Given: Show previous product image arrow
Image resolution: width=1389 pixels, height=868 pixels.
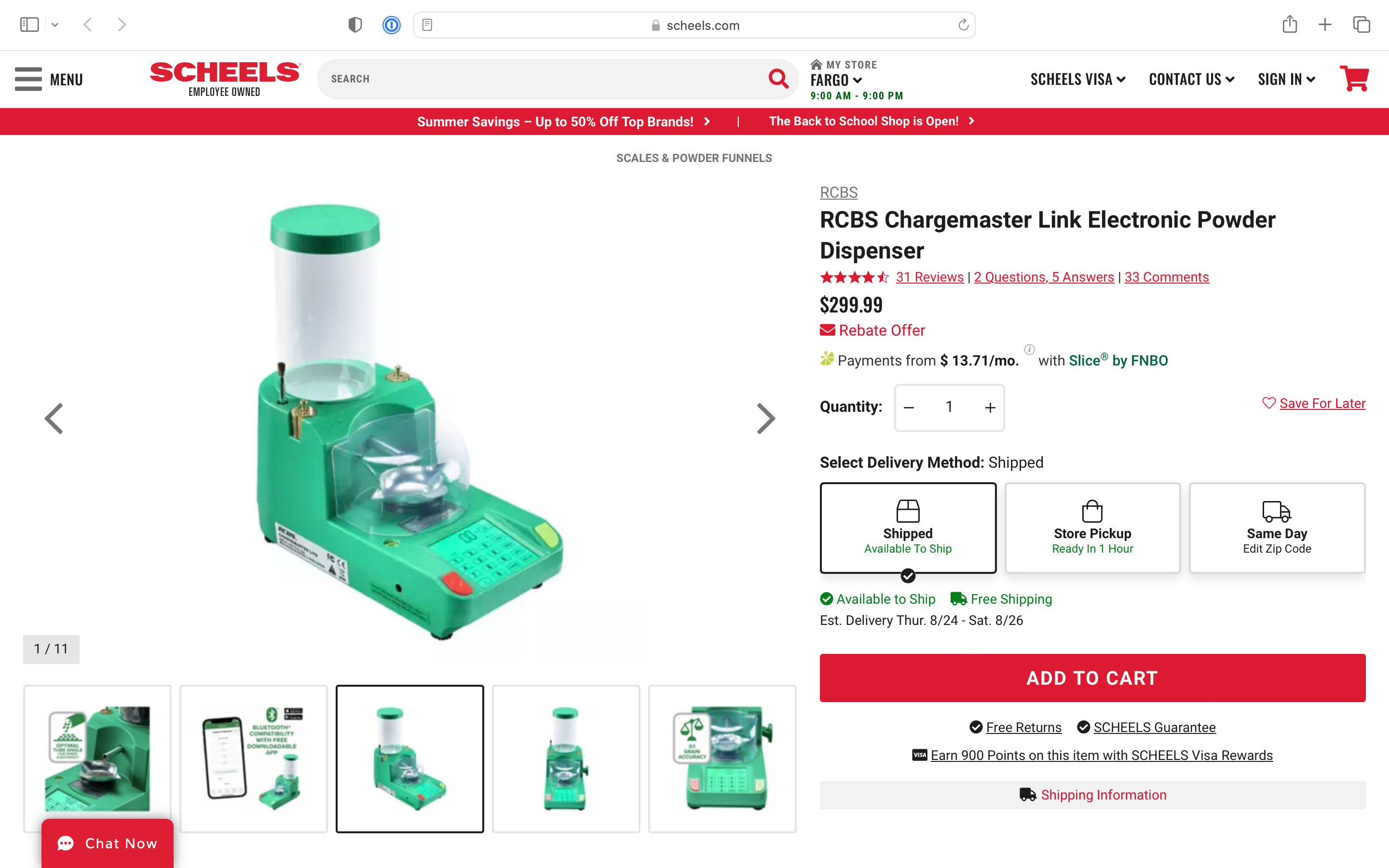Looking at the screenshot, I should 54,419.
